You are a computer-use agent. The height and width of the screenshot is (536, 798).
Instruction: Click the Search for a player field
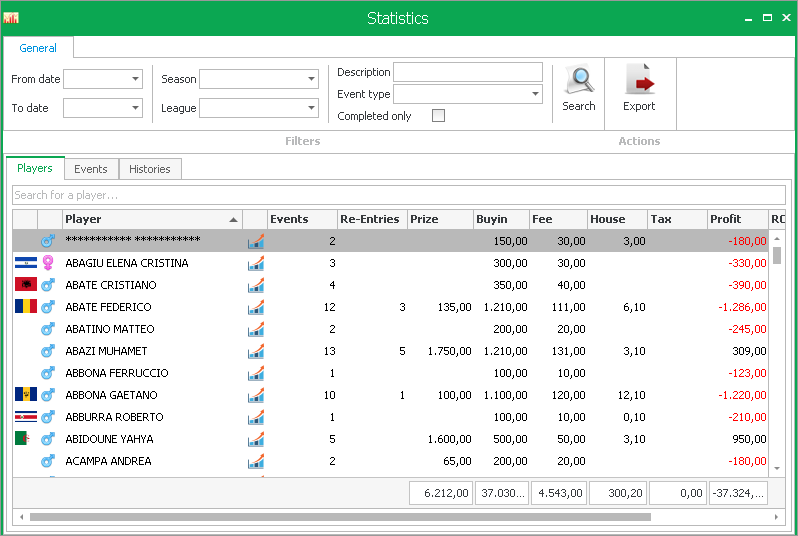(398, 195)
